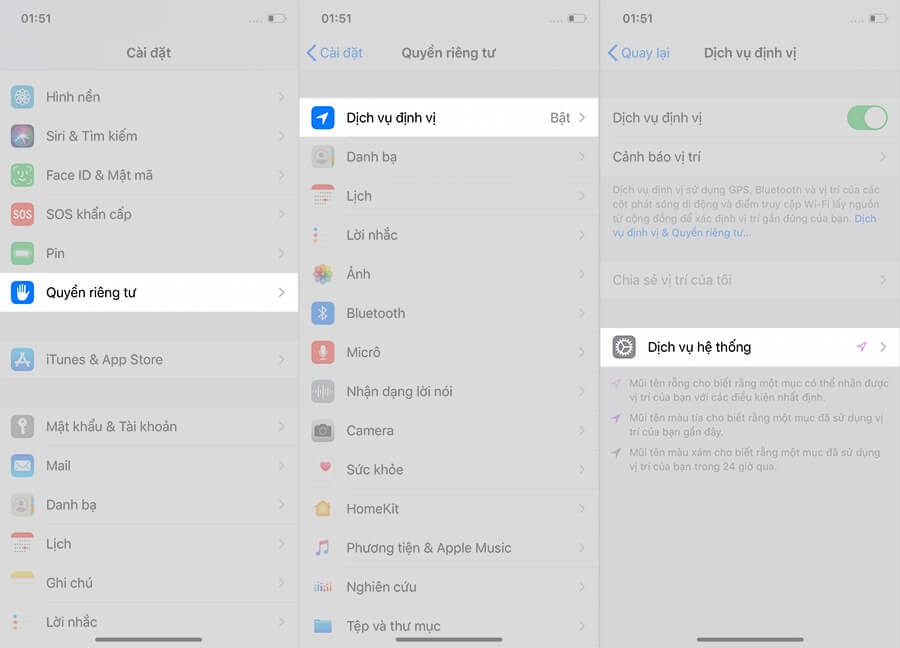Tap the Quay lại back button
Image resolution: width=900 pixels, height=648 pixels.
[x=639, y=52]
